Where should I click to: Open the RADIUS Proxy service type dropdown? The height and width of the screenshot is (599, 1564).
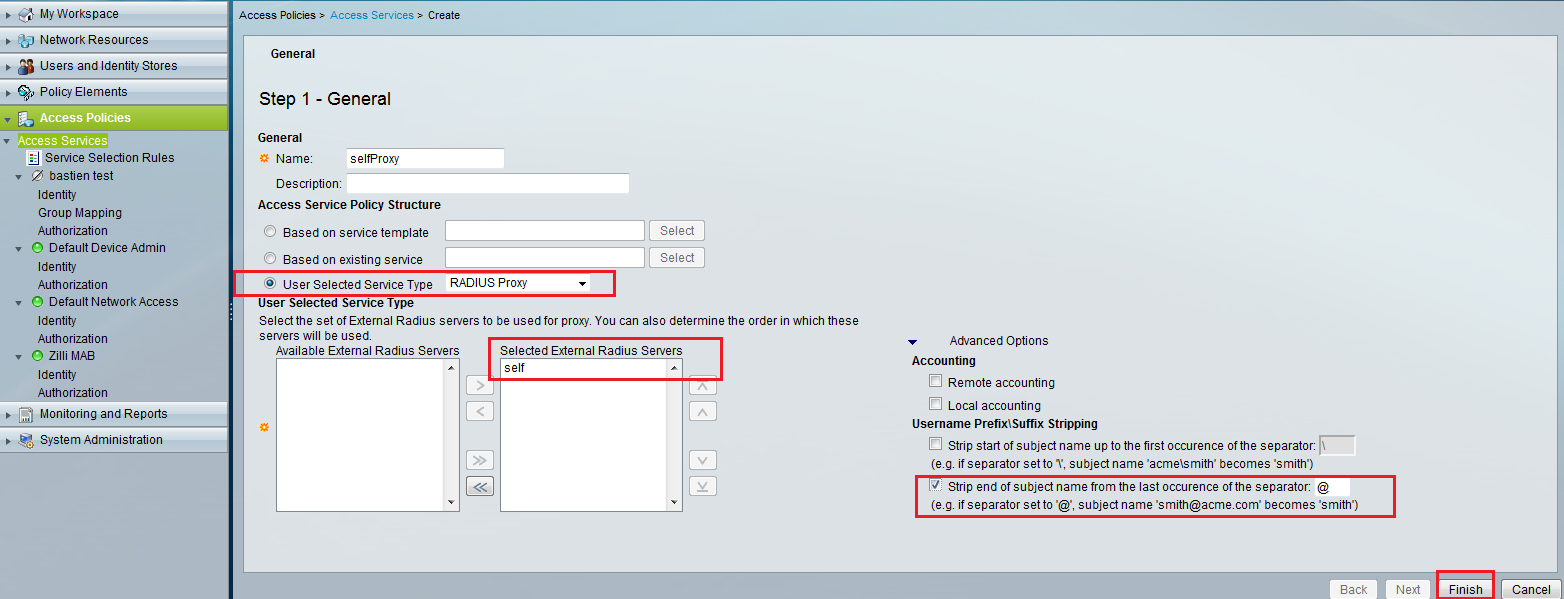pyautogui.click(x=518, y=283)
